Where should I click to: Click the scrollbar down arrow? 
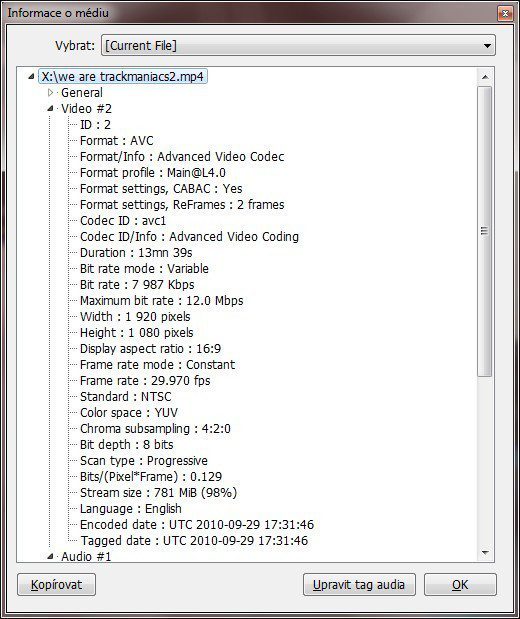[x=485, y=552]
